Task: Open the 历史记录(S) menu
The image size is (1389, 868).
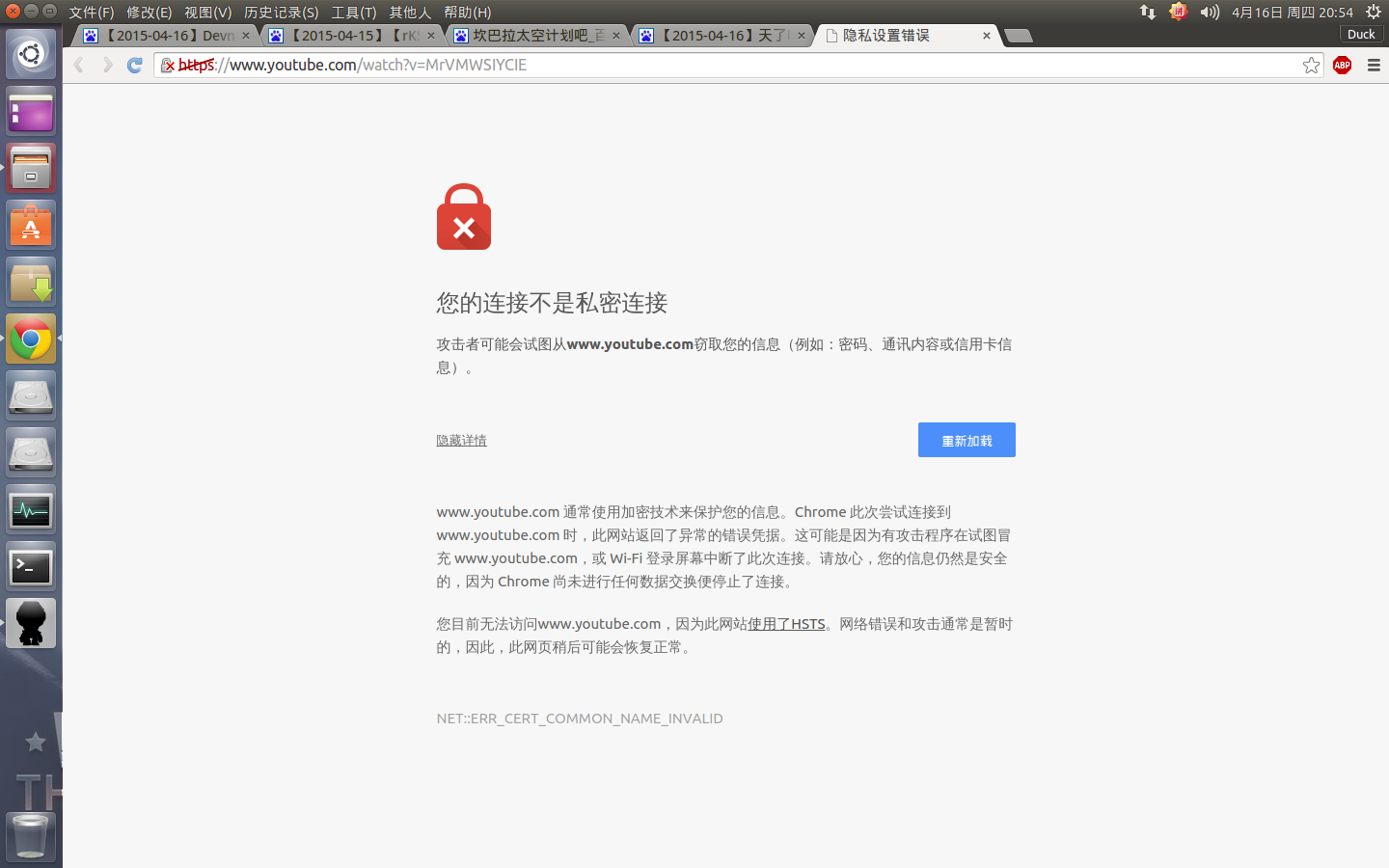Action: (282, 13)
